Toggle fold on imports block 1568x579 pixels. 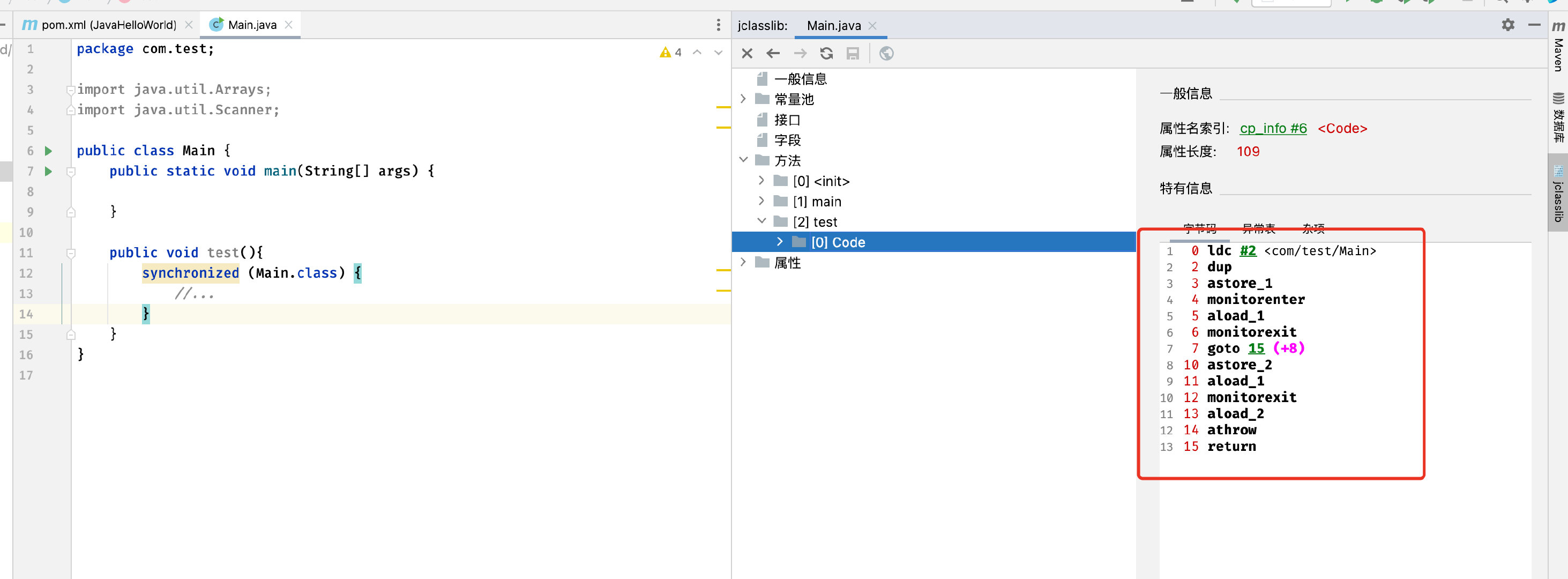click(x=71, y=90)
